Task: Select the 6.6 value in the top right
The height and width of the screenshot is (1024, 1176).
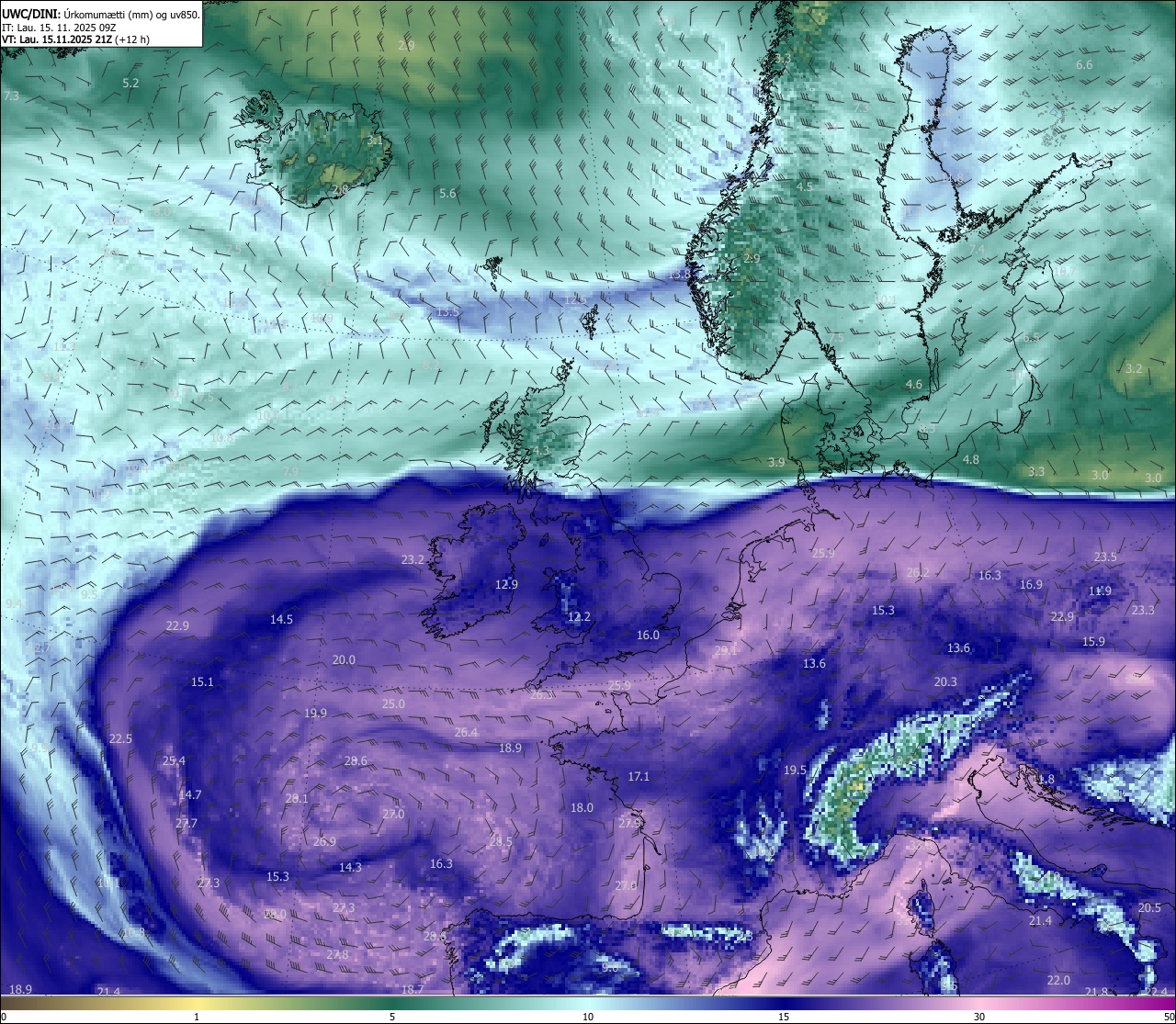Action: click(x=1084, y=65)
